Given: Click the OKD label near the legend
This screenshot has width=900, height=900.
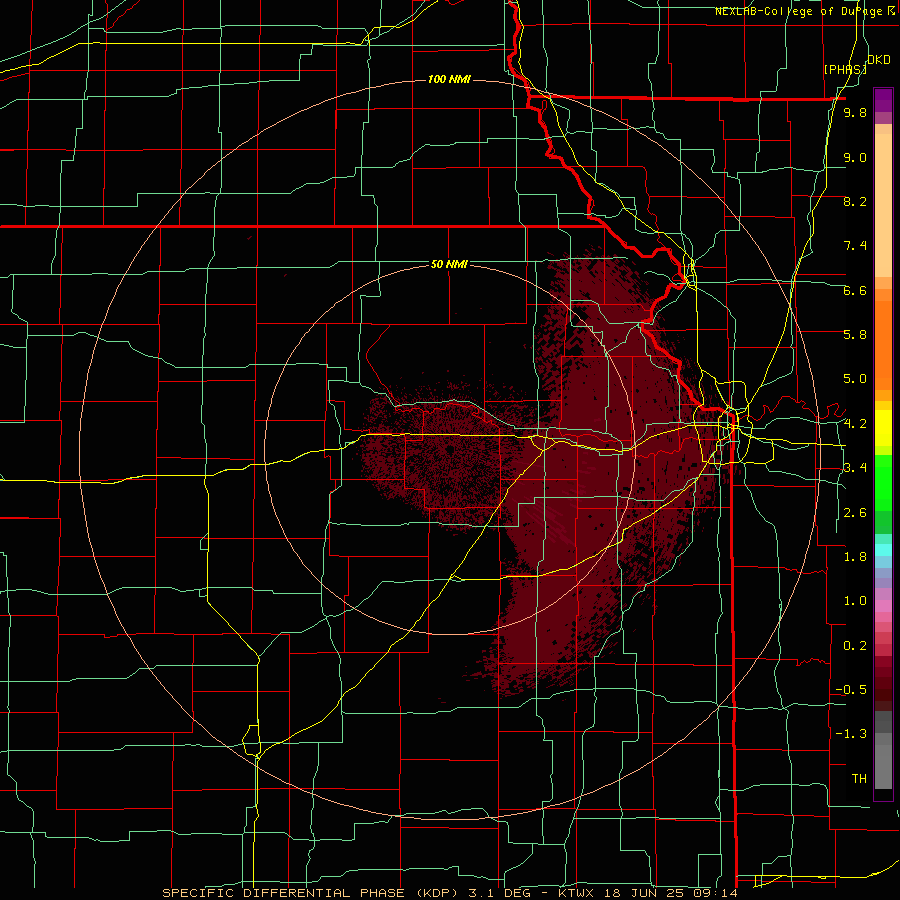Looking at the screenshot, I should 879,60.
